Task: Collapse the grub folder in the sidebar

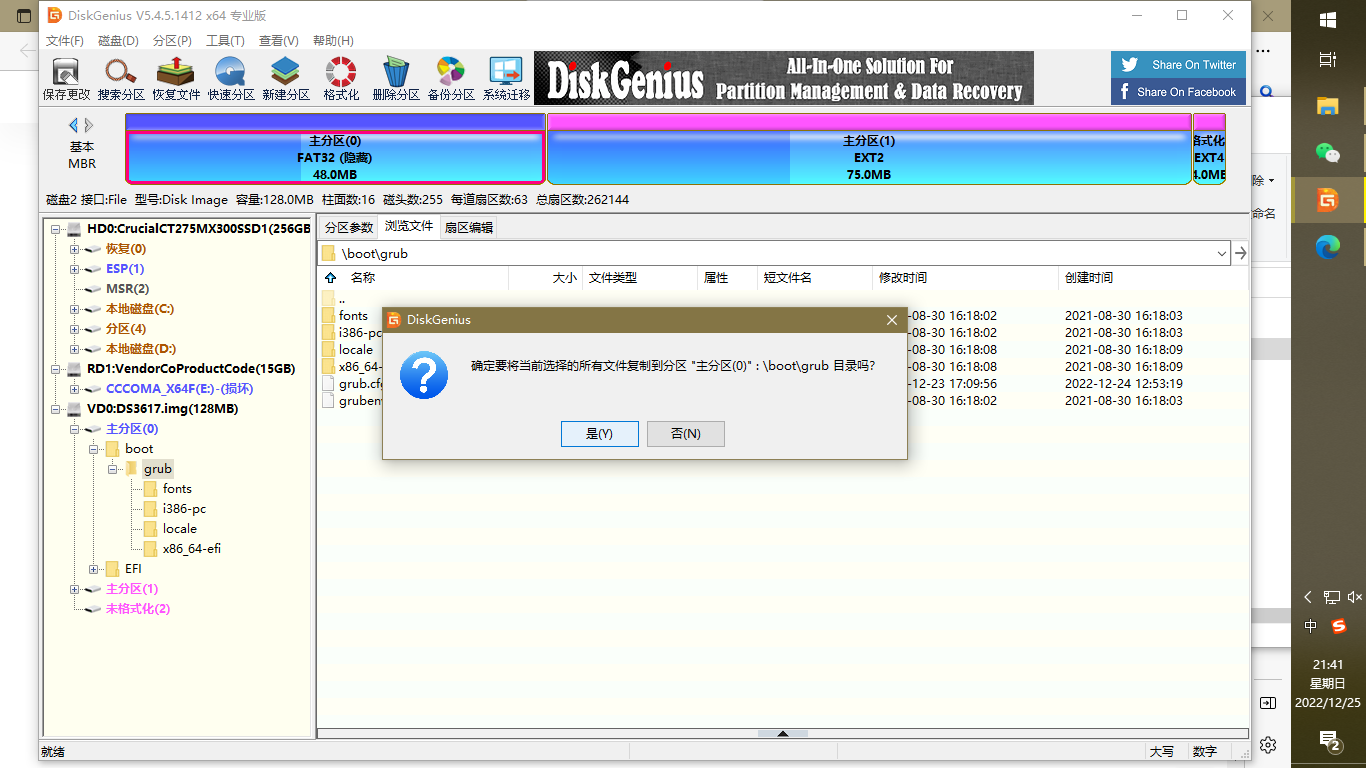Action: [x=113, y=468]
